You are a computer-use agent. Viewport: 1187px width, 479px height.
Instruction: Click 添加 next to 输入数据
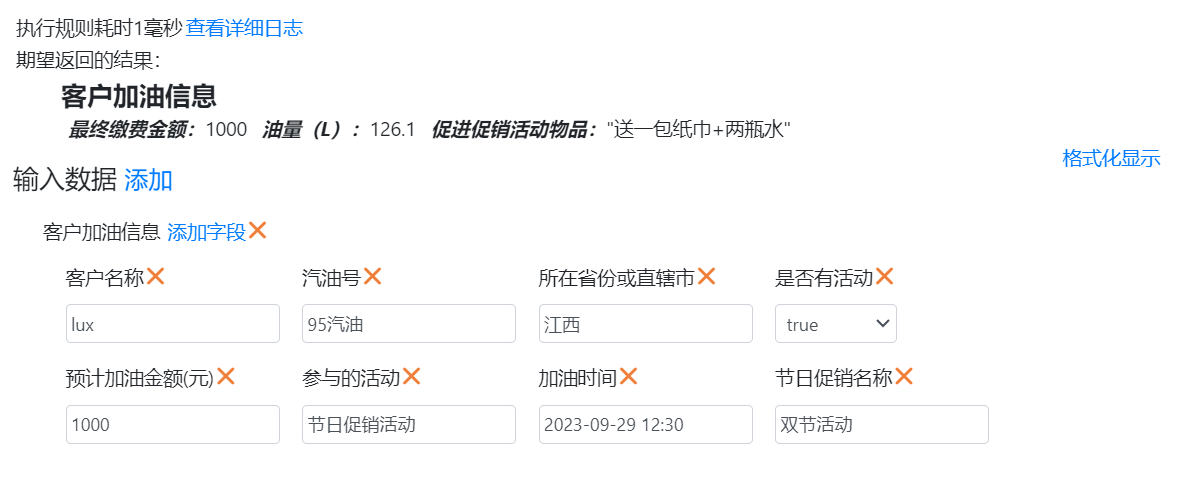click(x=148, y=180)
